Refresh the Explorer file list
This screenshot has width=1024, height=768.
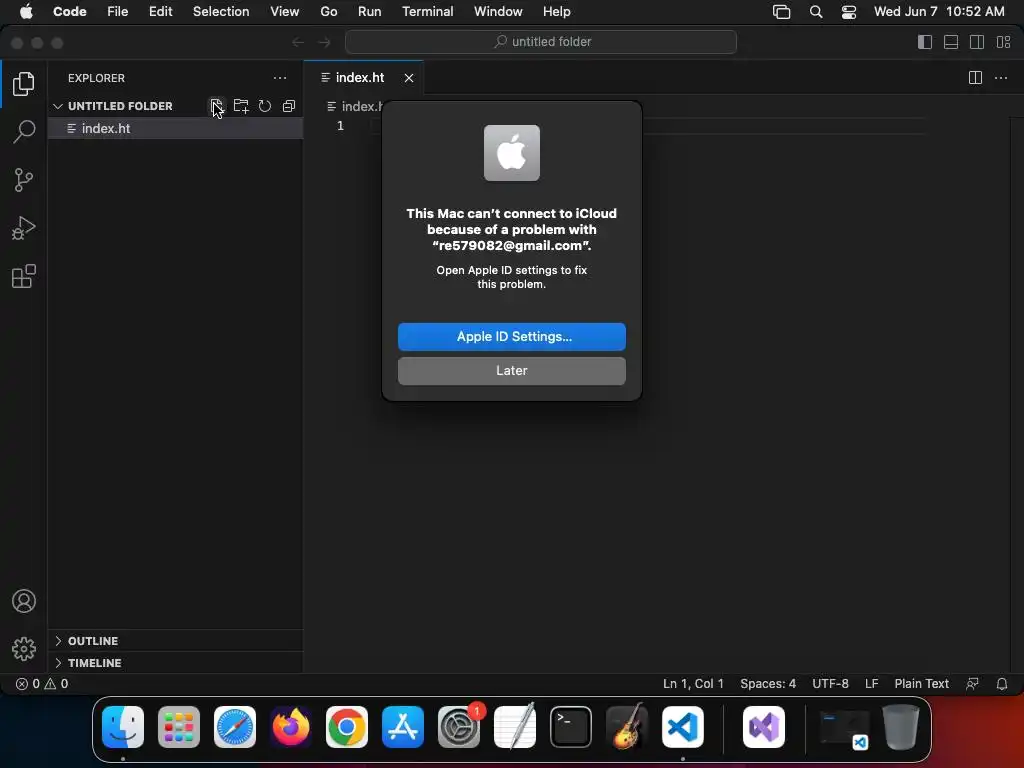[264, 106]
